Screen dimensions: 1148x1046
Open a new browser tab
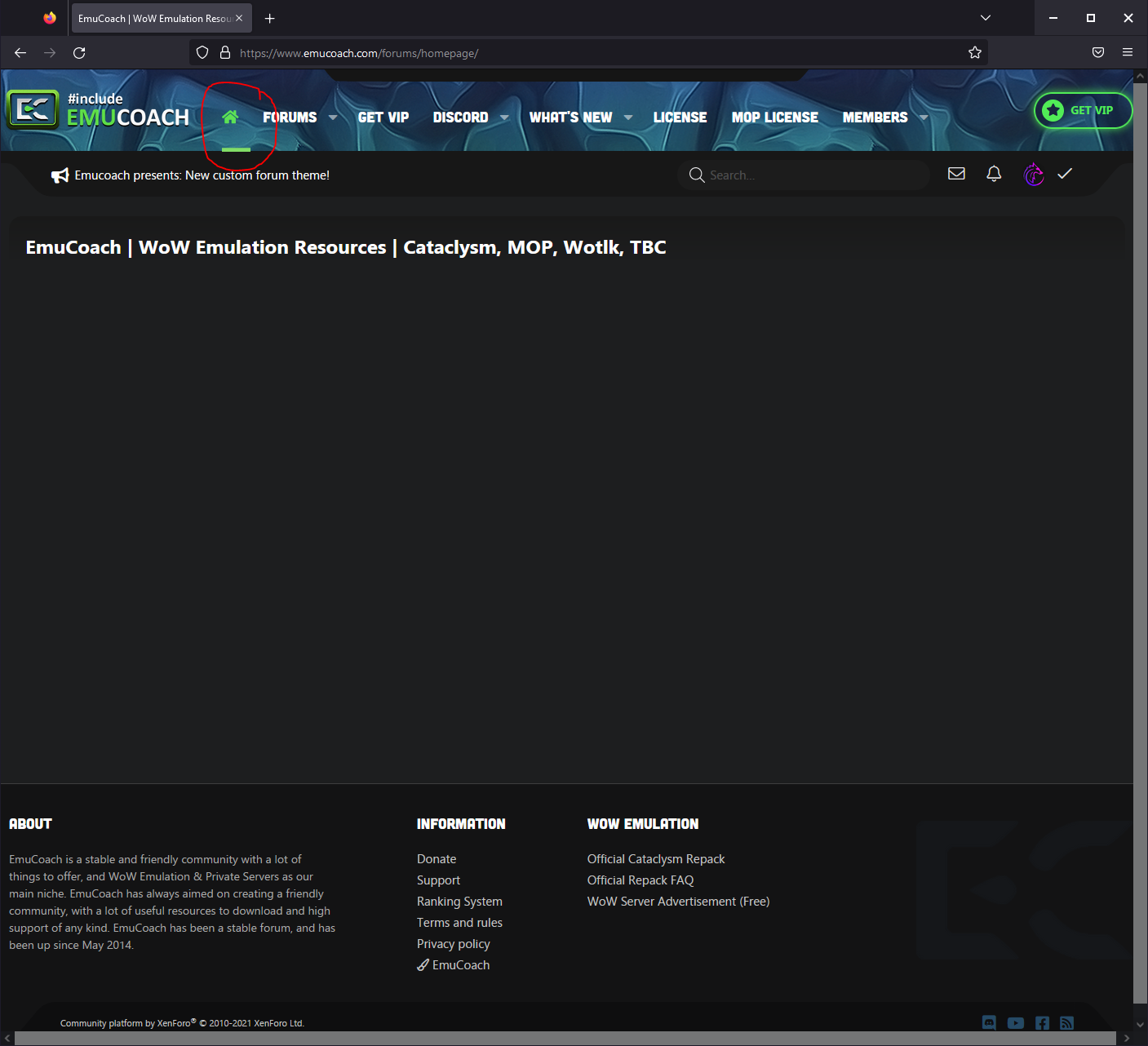pos(270,18)
